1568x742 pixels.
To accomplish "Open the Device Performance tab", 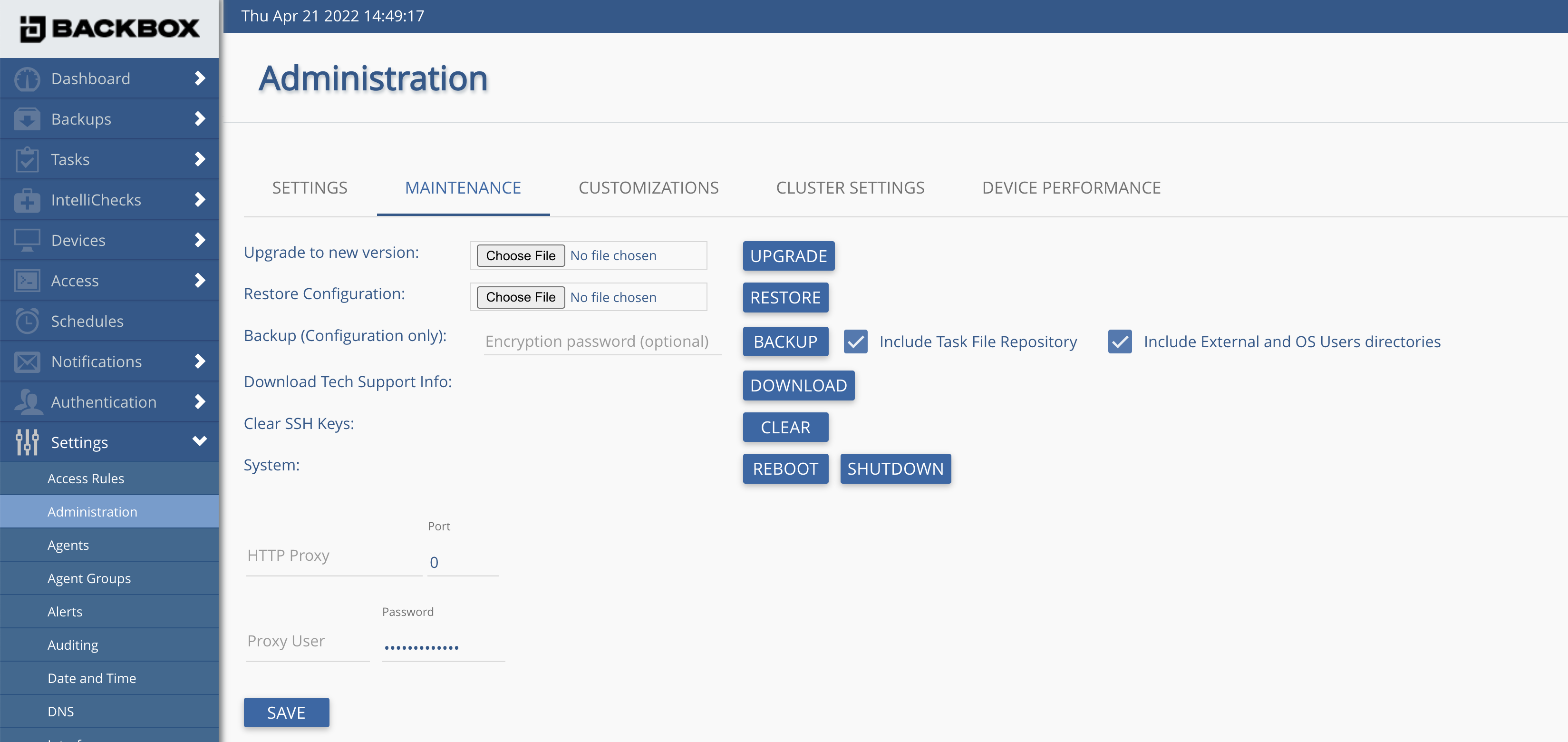I will [x=1071, y=187].
